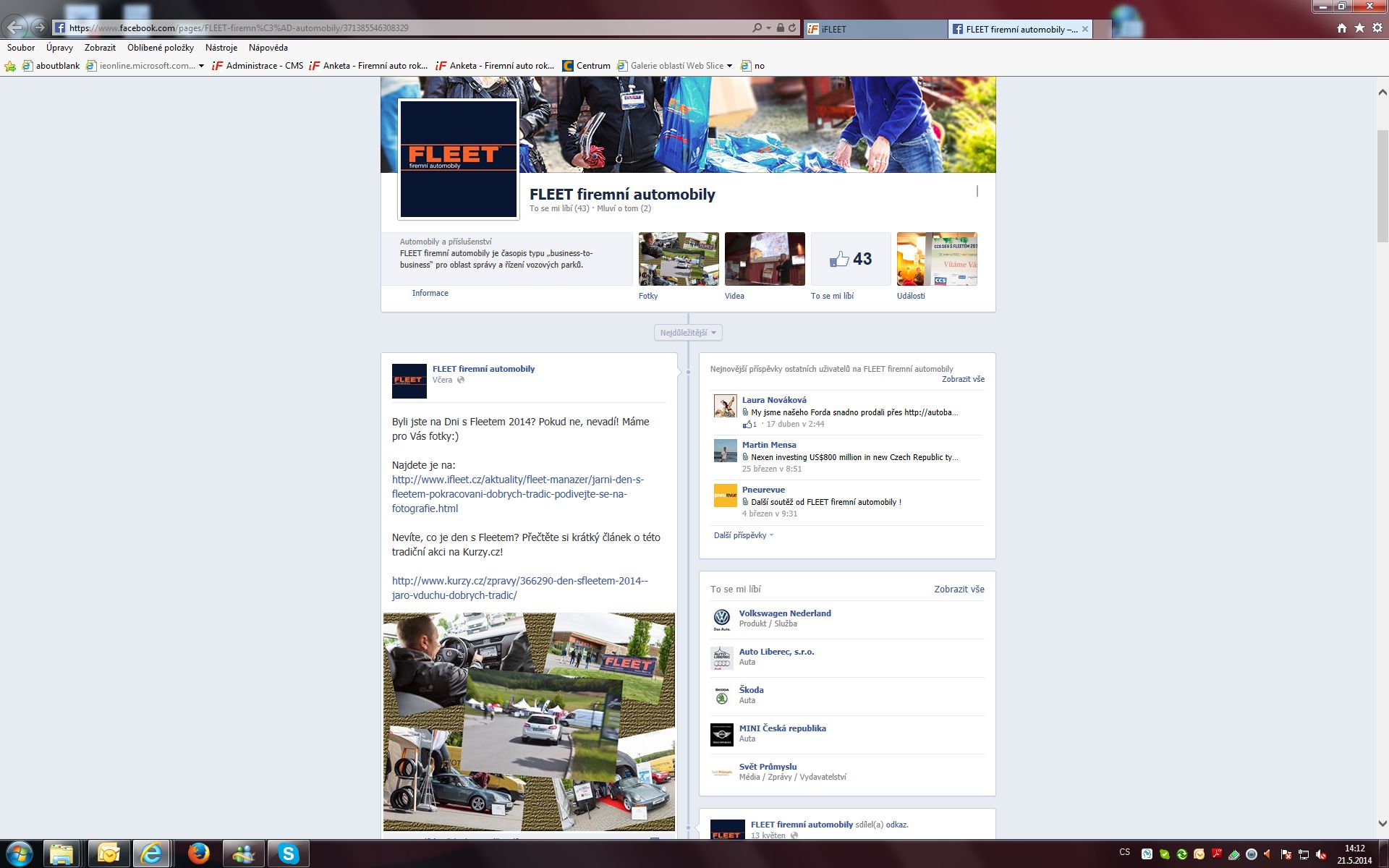Expand the Nejdůležitější sort dropdown
The image size is (1389, 868).
click(x=688, y=333)
